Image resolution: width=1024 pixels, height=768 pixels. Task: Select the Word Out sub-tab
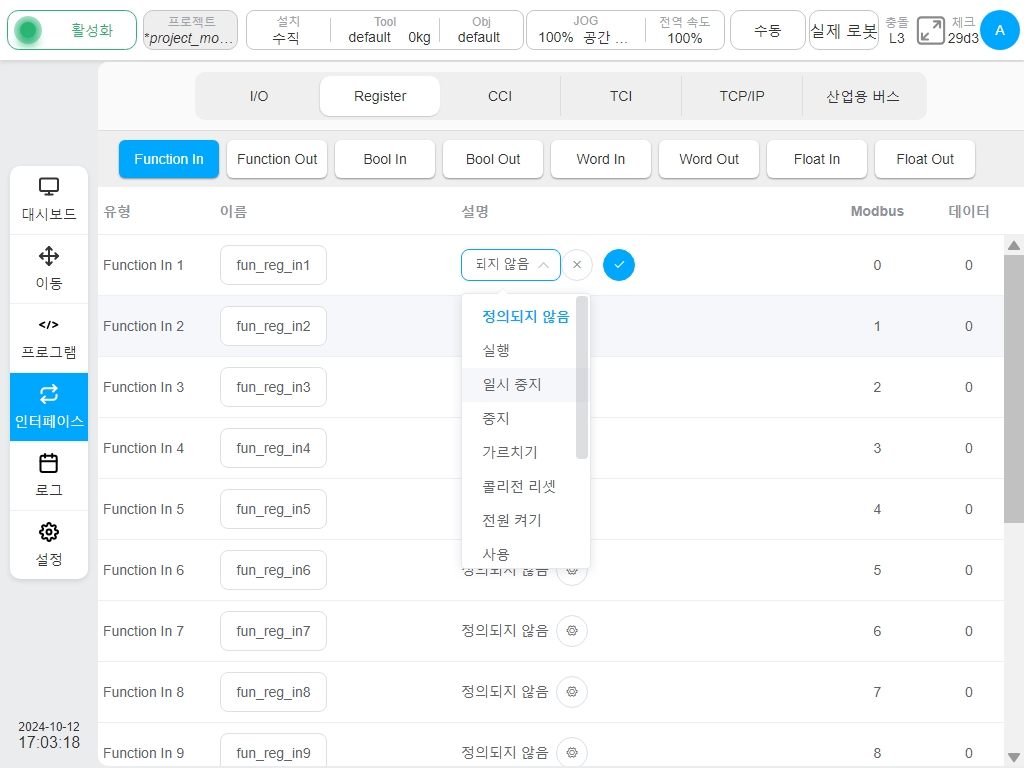(709, 159)
